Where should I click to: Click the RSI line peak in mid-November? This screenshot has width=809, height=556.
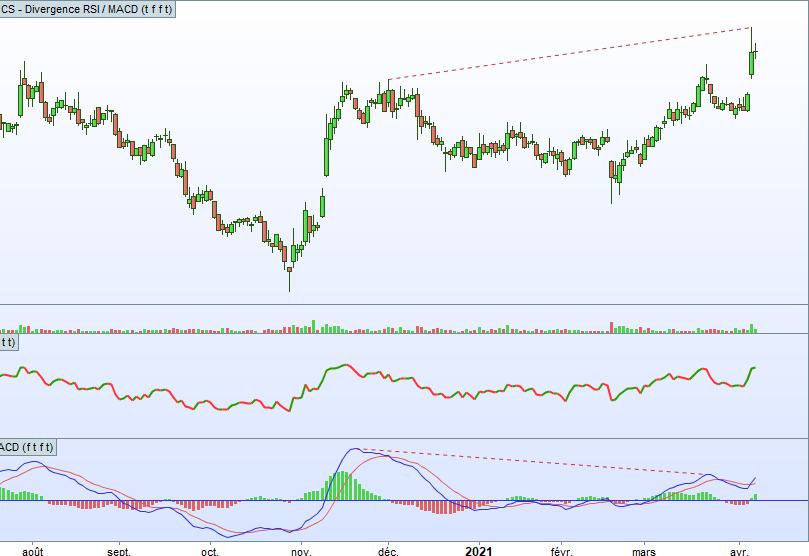[x=346, y=365]
